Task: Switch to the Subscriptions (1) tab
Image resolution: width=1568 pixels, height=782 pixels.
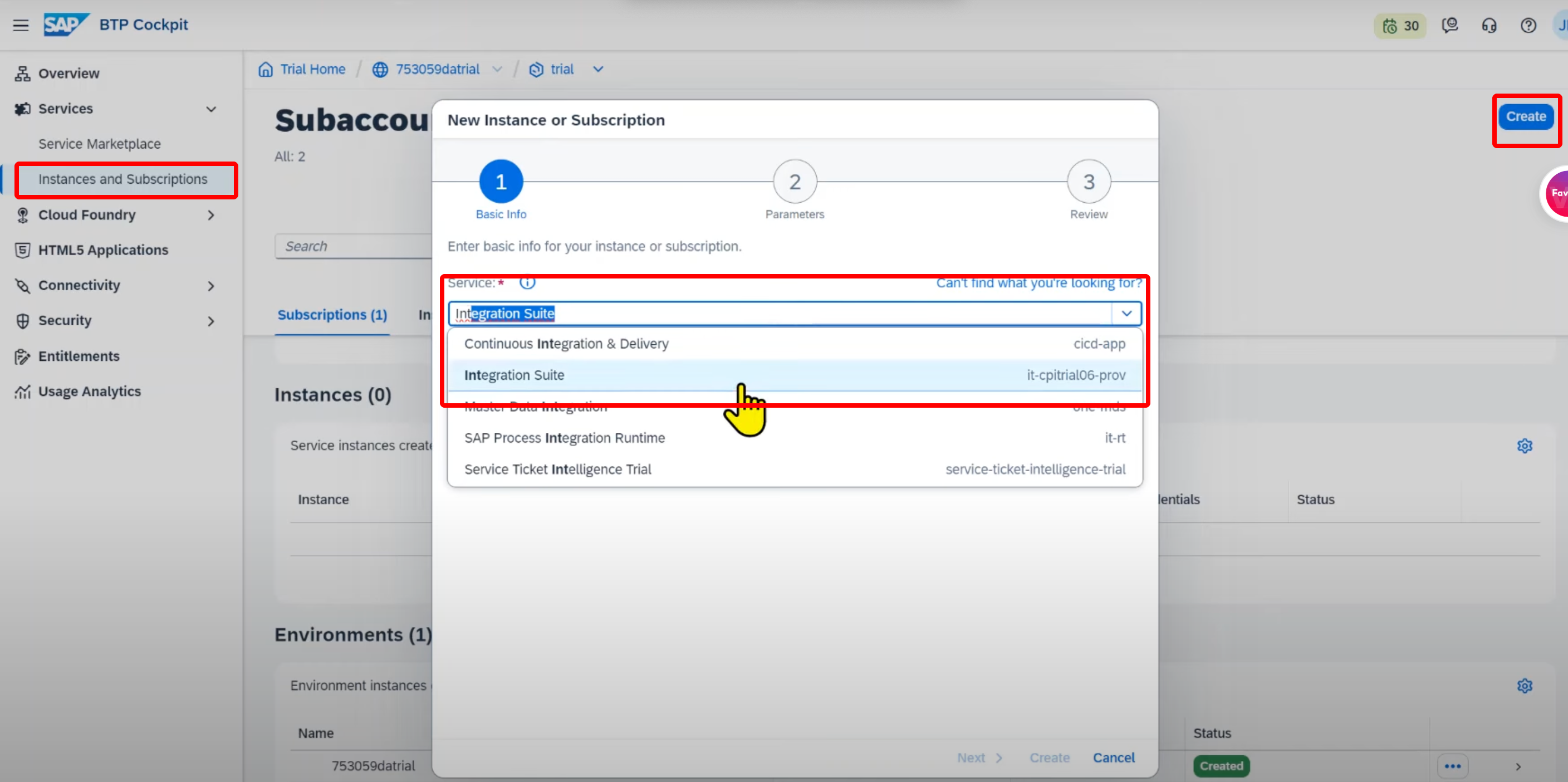Action: pos(332,315)
